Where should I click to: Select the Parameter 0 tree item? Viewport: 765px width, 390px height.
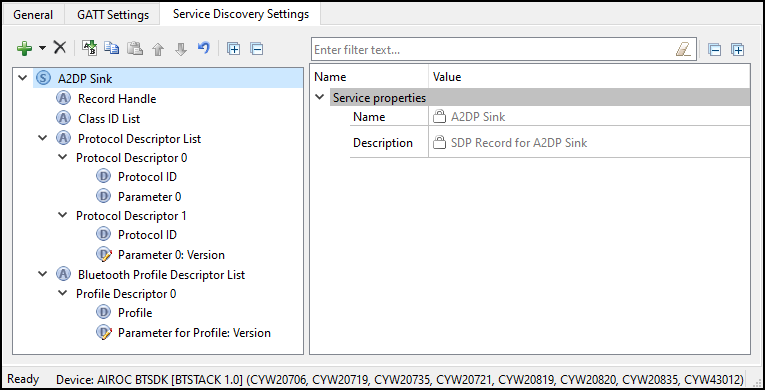pyautogui.click(x=149, y=197)
